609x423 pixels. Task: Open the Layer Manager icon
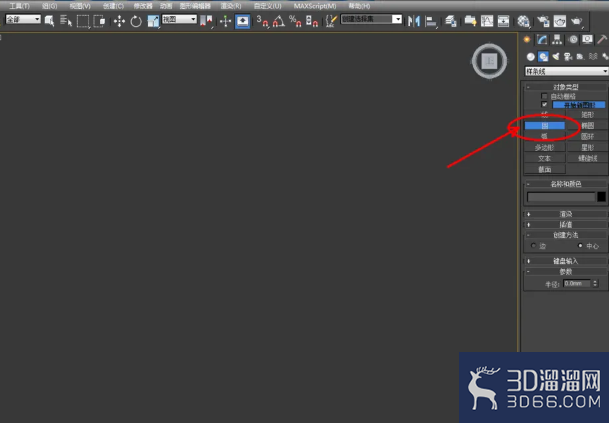451,21
